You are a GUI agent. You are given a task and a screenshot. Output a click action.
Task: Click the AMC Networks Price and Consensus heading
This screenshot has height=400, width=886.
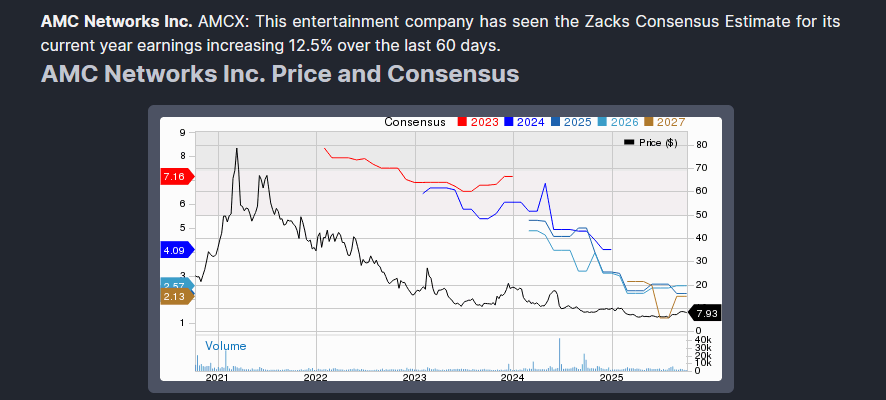click(280, 74)
